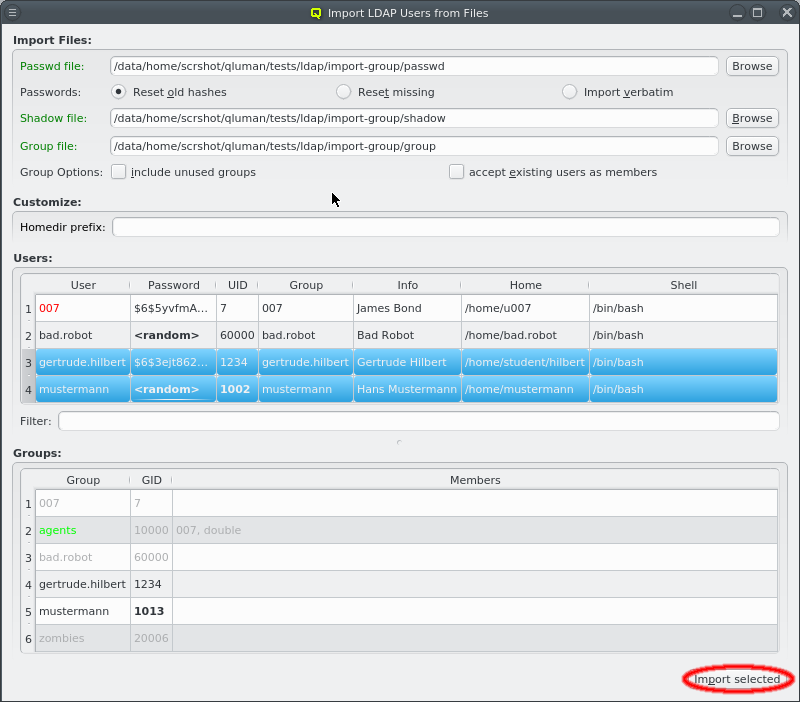Click the Import selected button
800x702 pixels.
coord(737,679)
